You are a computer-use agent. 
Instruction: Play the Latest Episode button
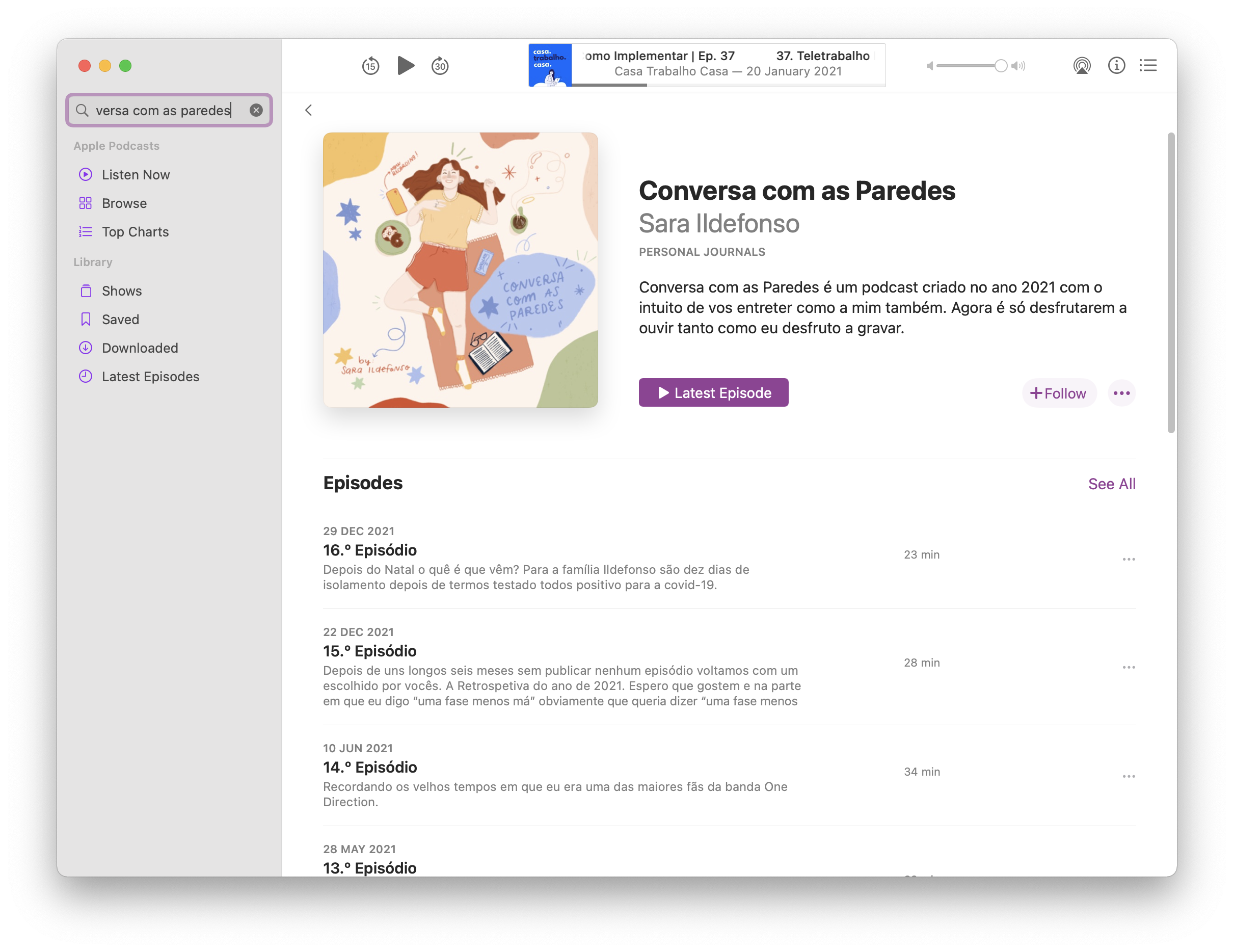[714, 392]
